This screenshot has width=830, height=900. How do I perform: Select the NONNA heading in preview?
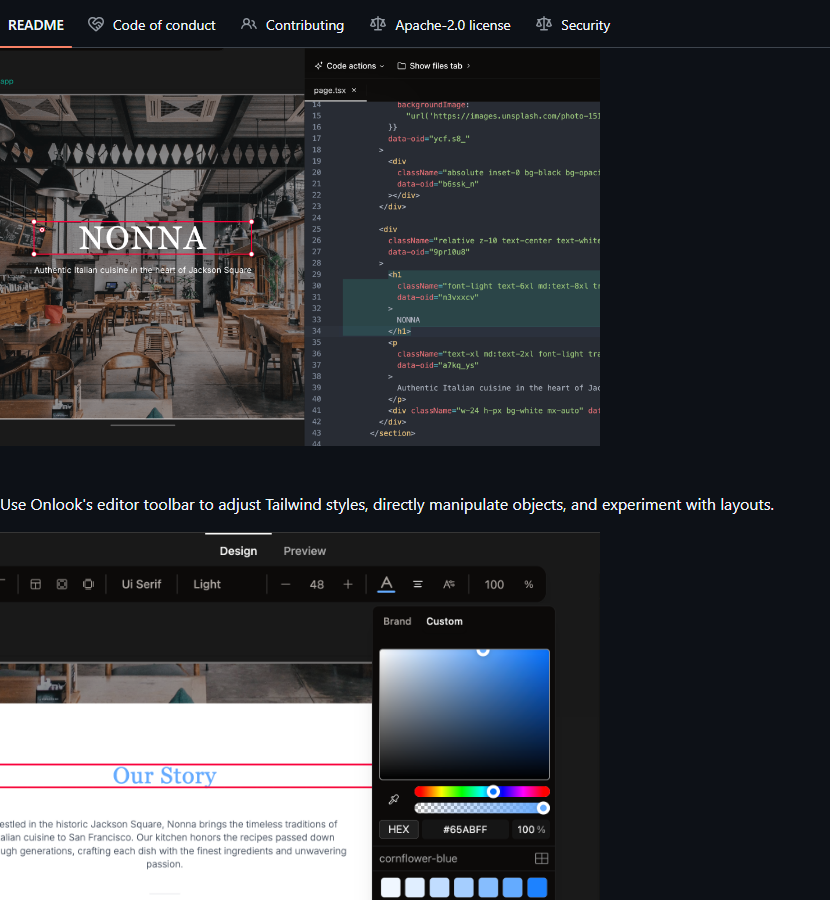pos(142,238)
